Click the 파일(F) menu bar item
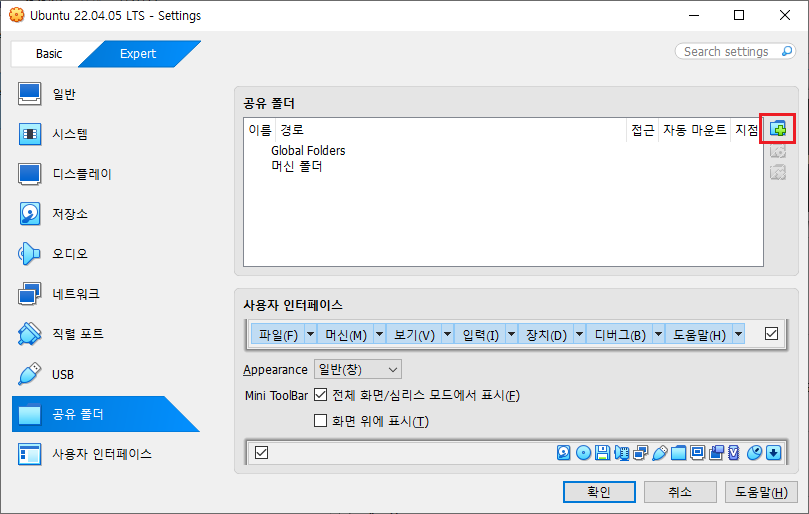 (x=278, y=335)
